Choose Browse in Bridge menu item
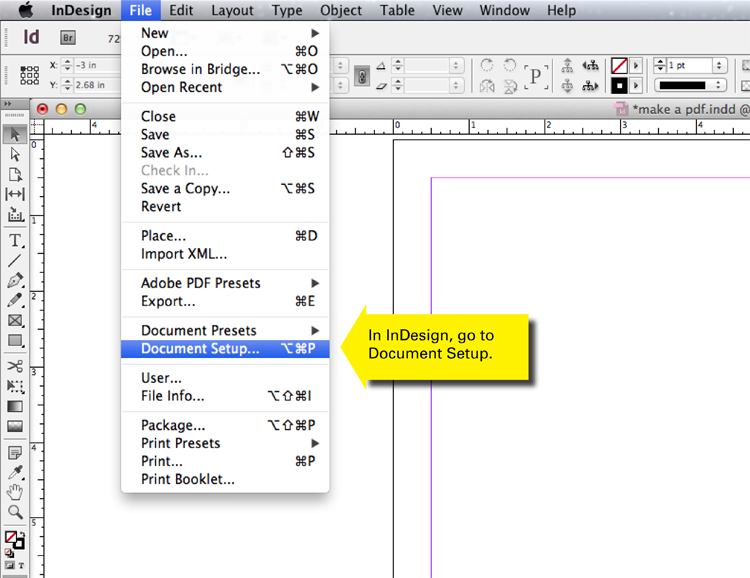Viewport: 750px width, 578px height. 225,69
